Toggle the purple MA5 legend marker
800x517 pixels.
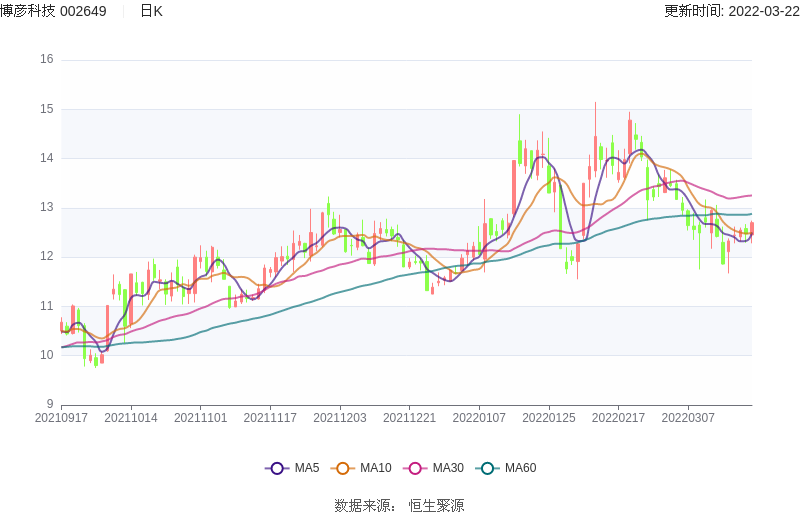point(277,468)
